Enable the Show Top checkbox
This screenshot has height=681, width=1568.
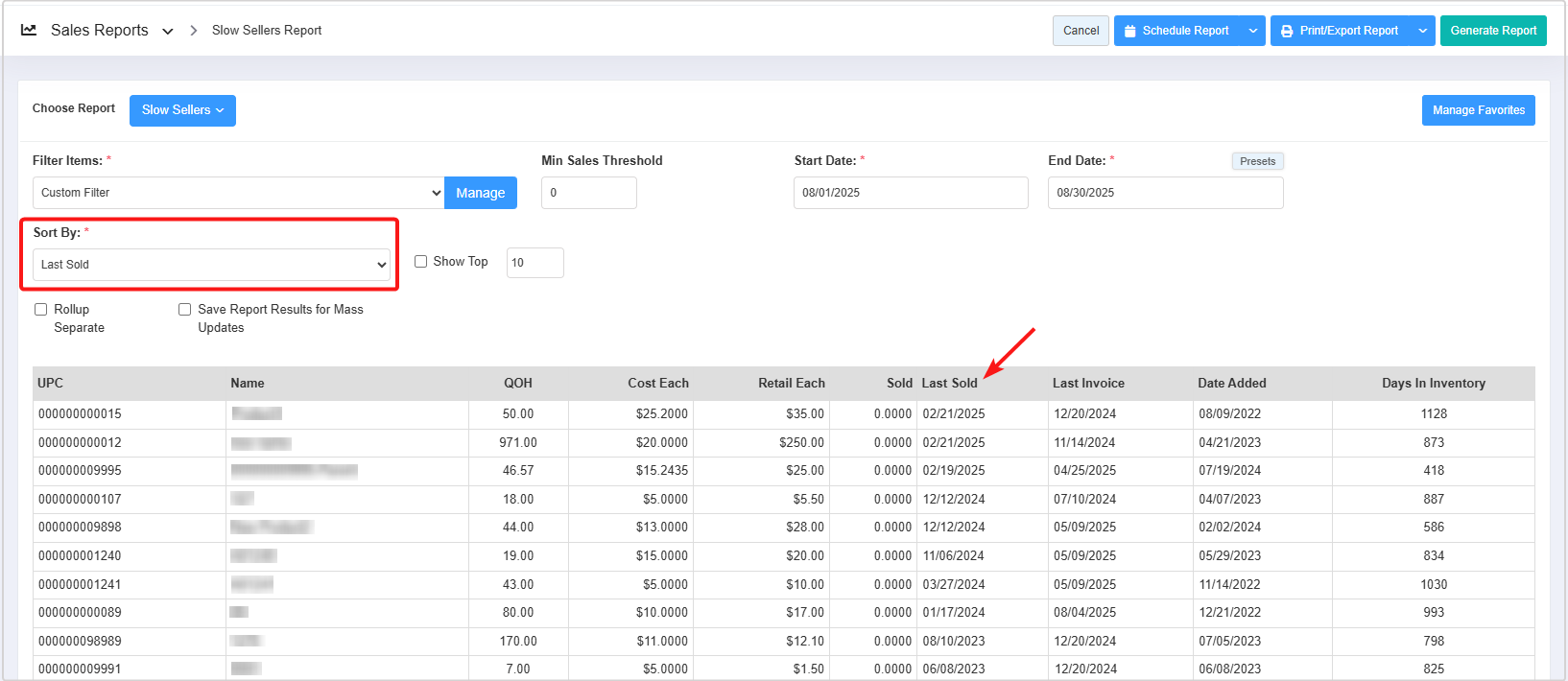420,262
